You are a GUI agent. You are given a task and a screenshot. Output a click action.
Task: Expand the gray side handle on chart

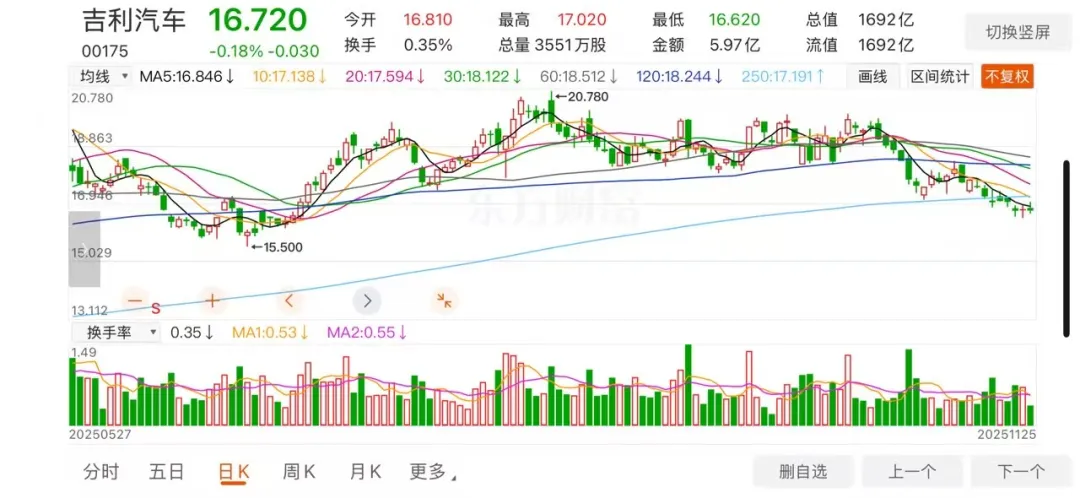pos(84,249)
